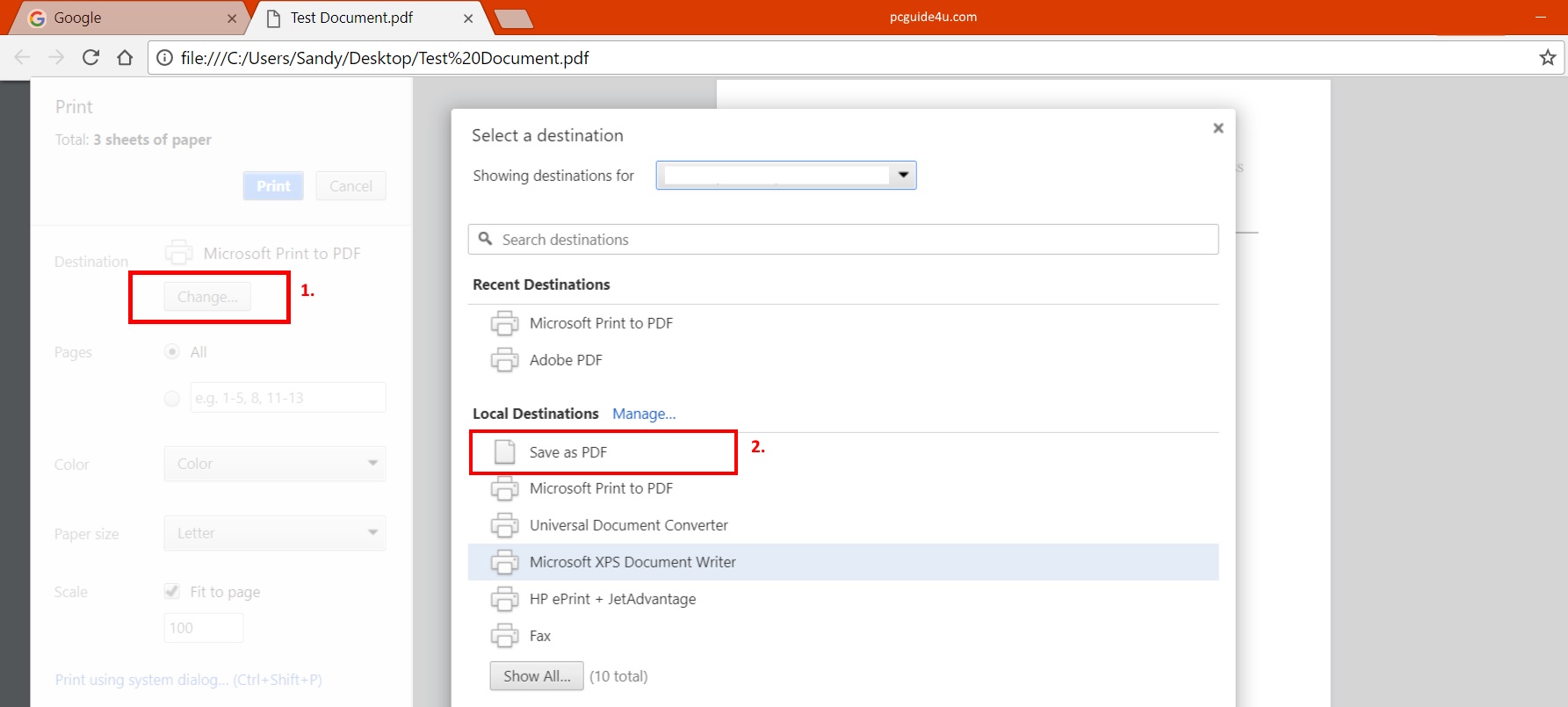Select the custom page range radio button
1568x707 pixels.
pyautogui.click(x=172, y=399)
